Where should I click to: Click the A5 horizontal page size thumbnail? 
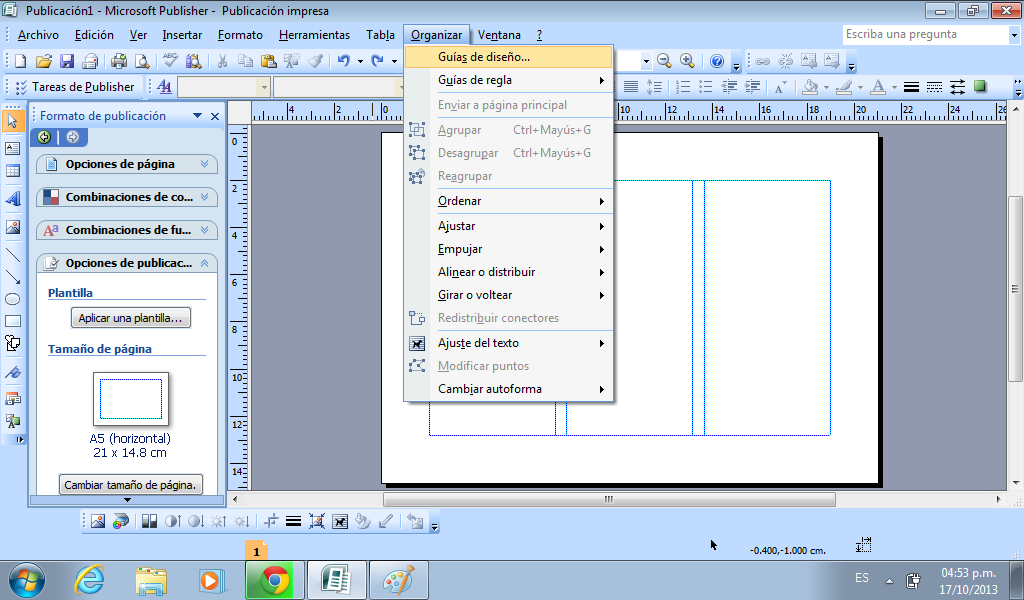tap(131, 399)
